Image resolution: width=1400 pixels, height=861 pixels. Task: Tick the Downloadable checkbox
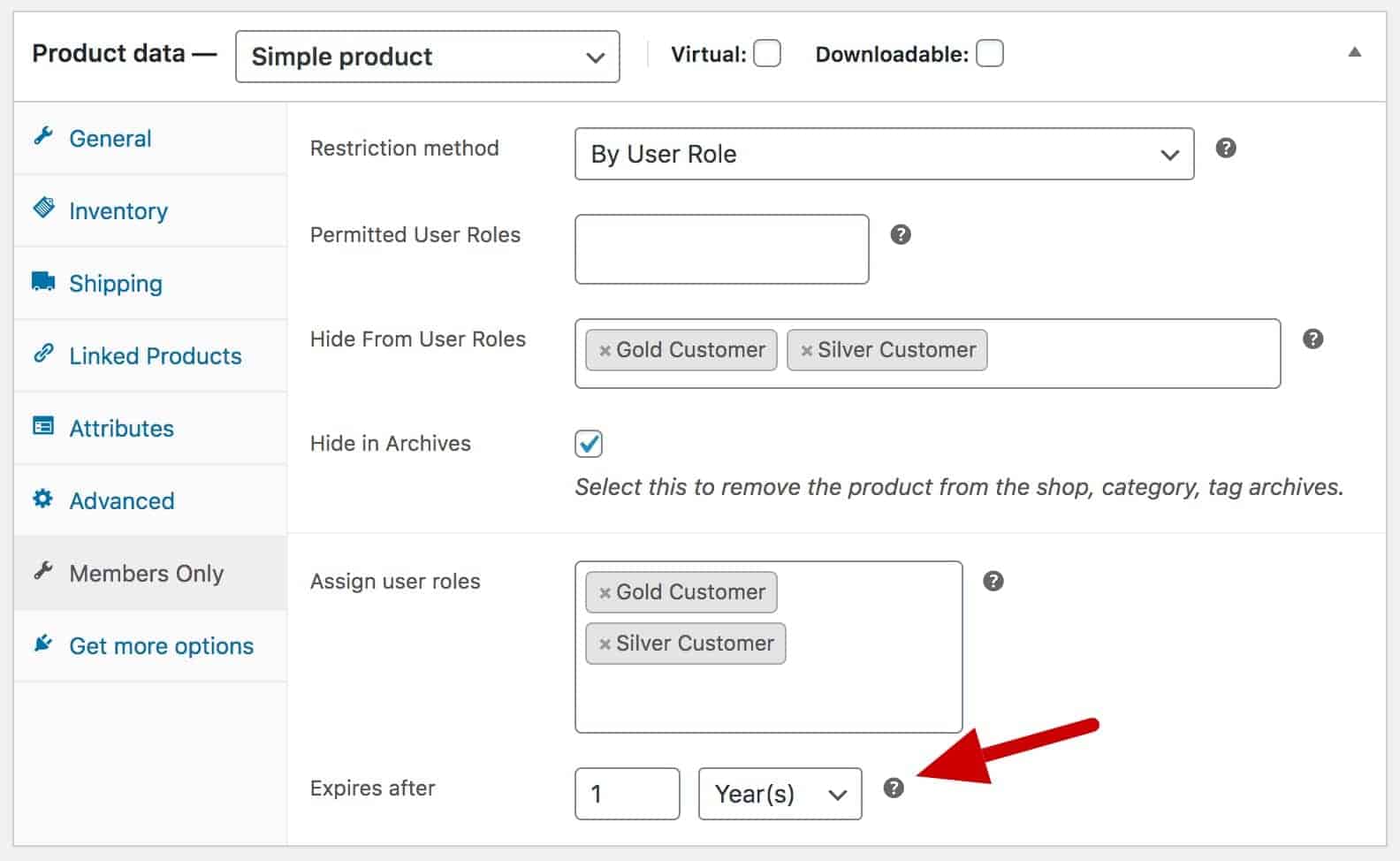point(990,54)
